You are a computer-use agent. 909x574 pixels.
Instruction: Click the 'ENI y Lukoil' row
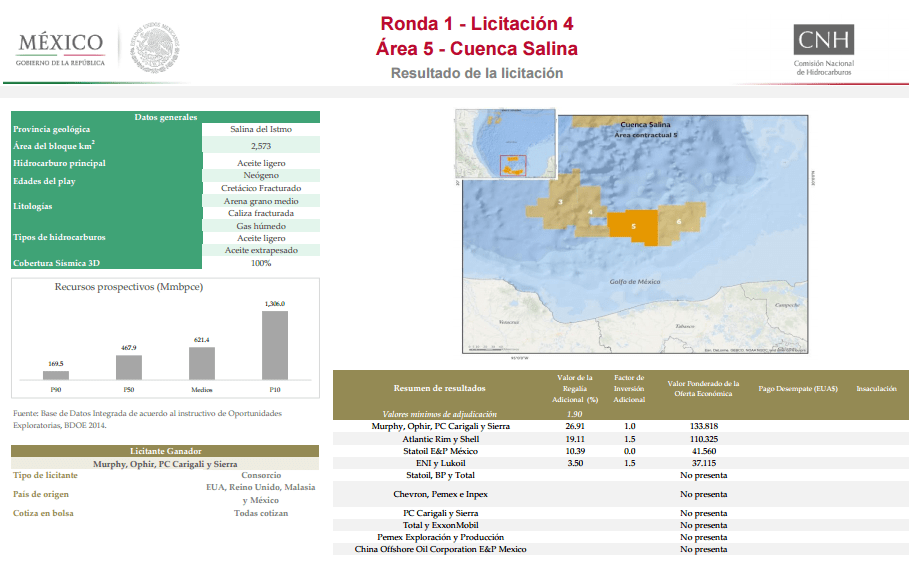tap(621, 463)
